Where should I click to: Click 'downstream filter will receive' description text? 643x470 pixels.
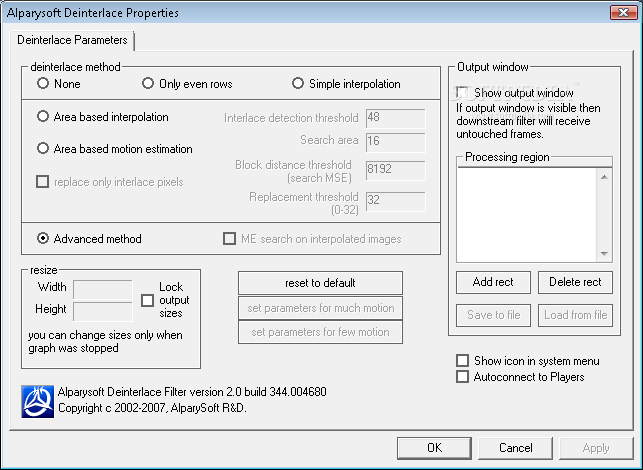523,121
